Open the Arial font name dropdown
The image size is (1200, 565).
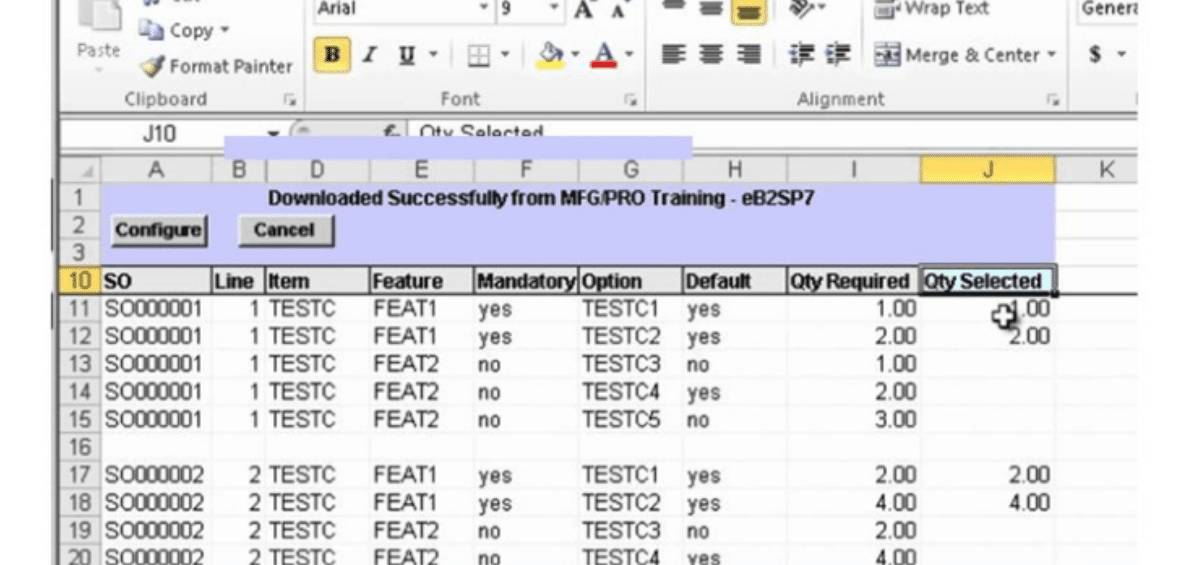click(484, 10)
